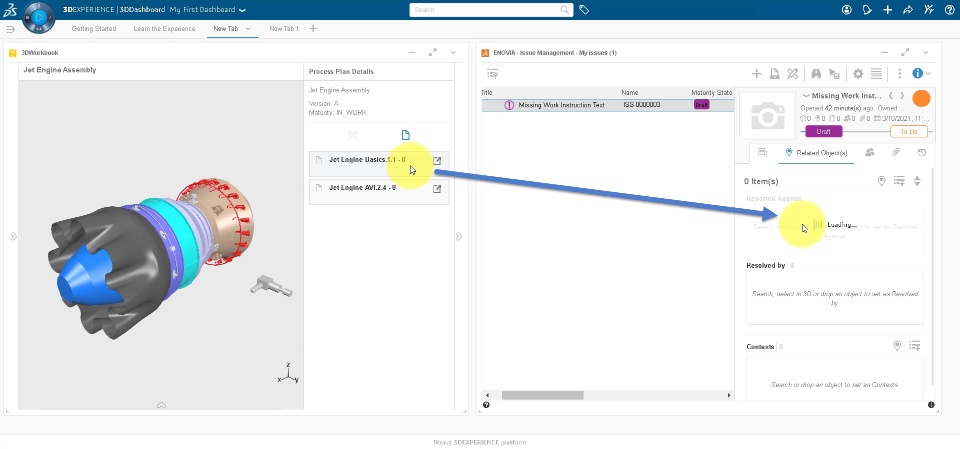960x449 pixels.
Task: Open the 3DWorkbook widget menu chevron
Action: (453, 53)
